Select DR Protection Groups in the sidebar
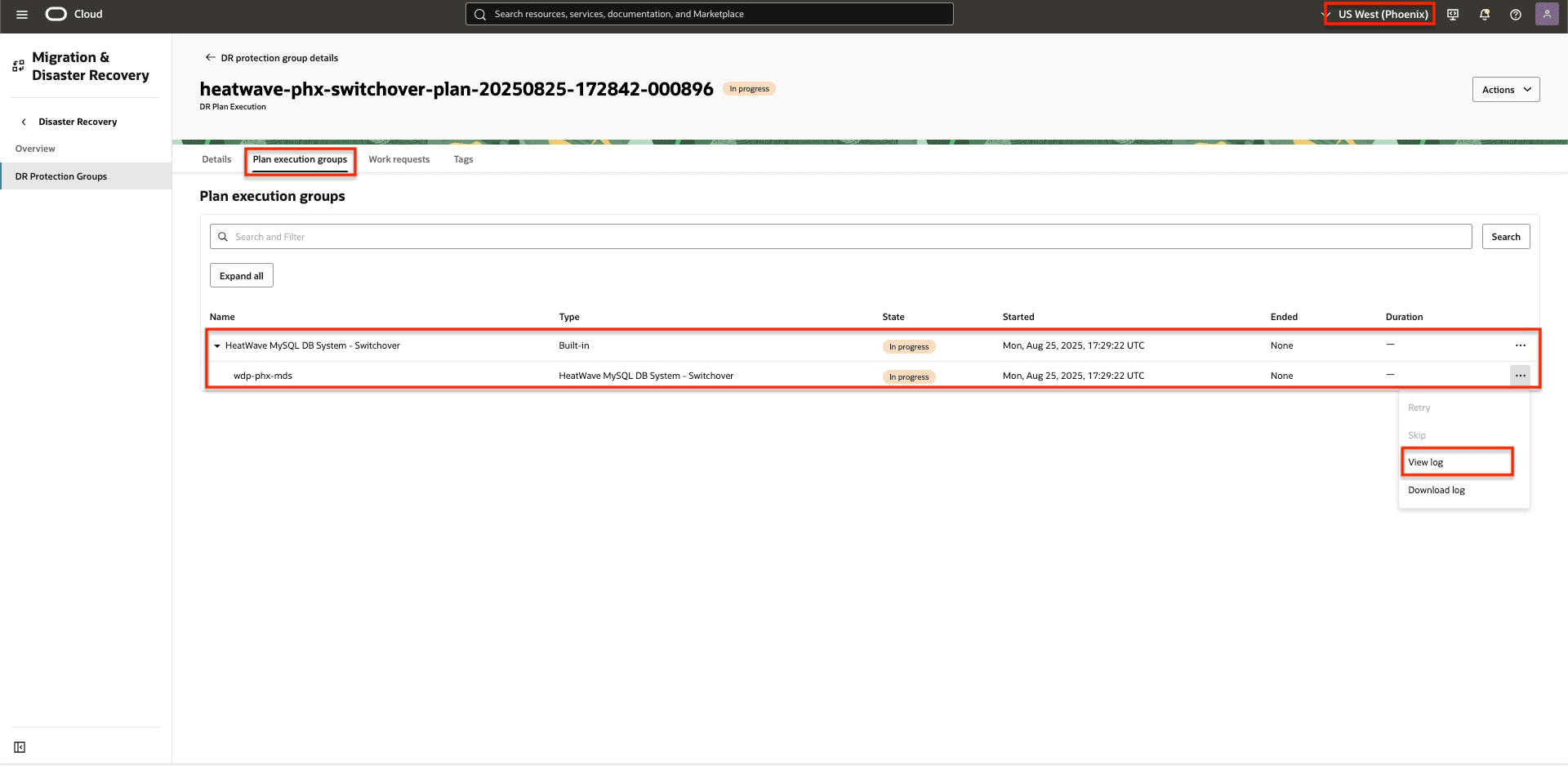The width and height of the screenshot is (1568, 766). (86, 176)
